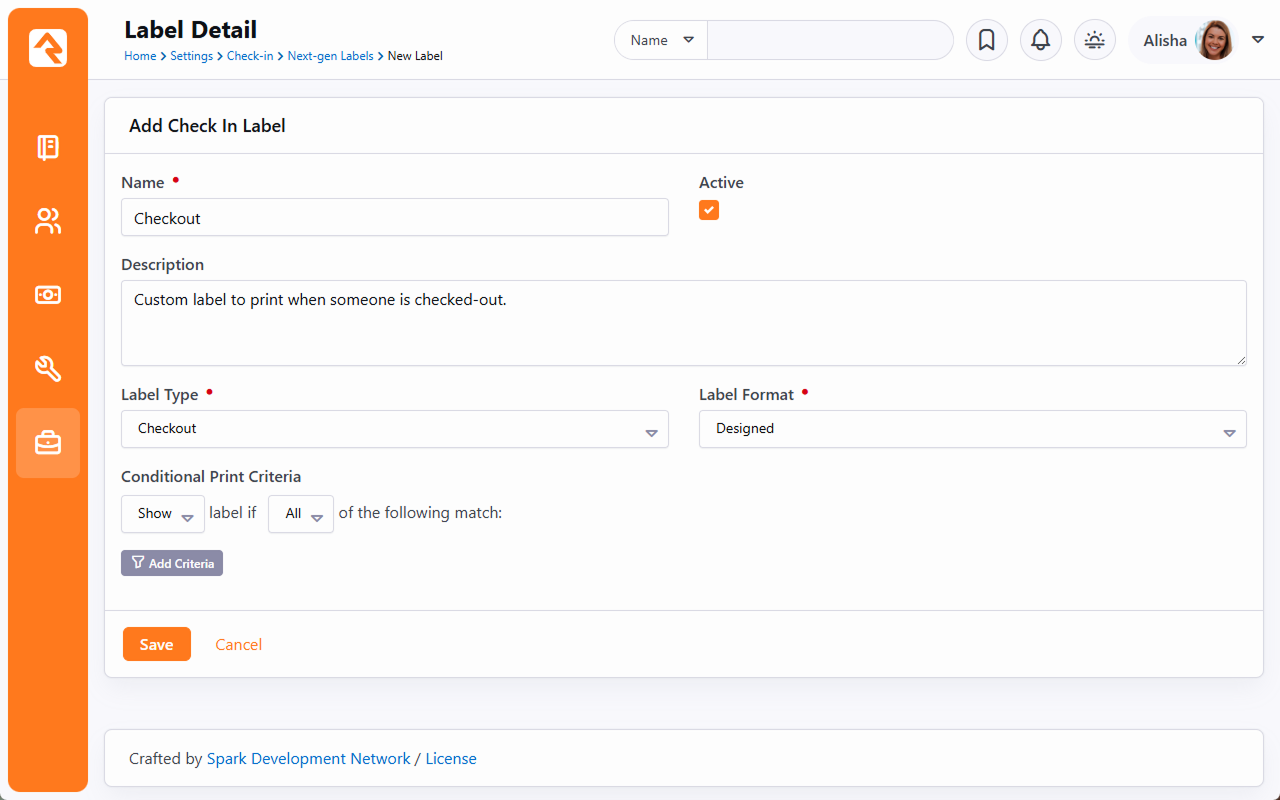Click the bookmark icon in header

(986, 40)
